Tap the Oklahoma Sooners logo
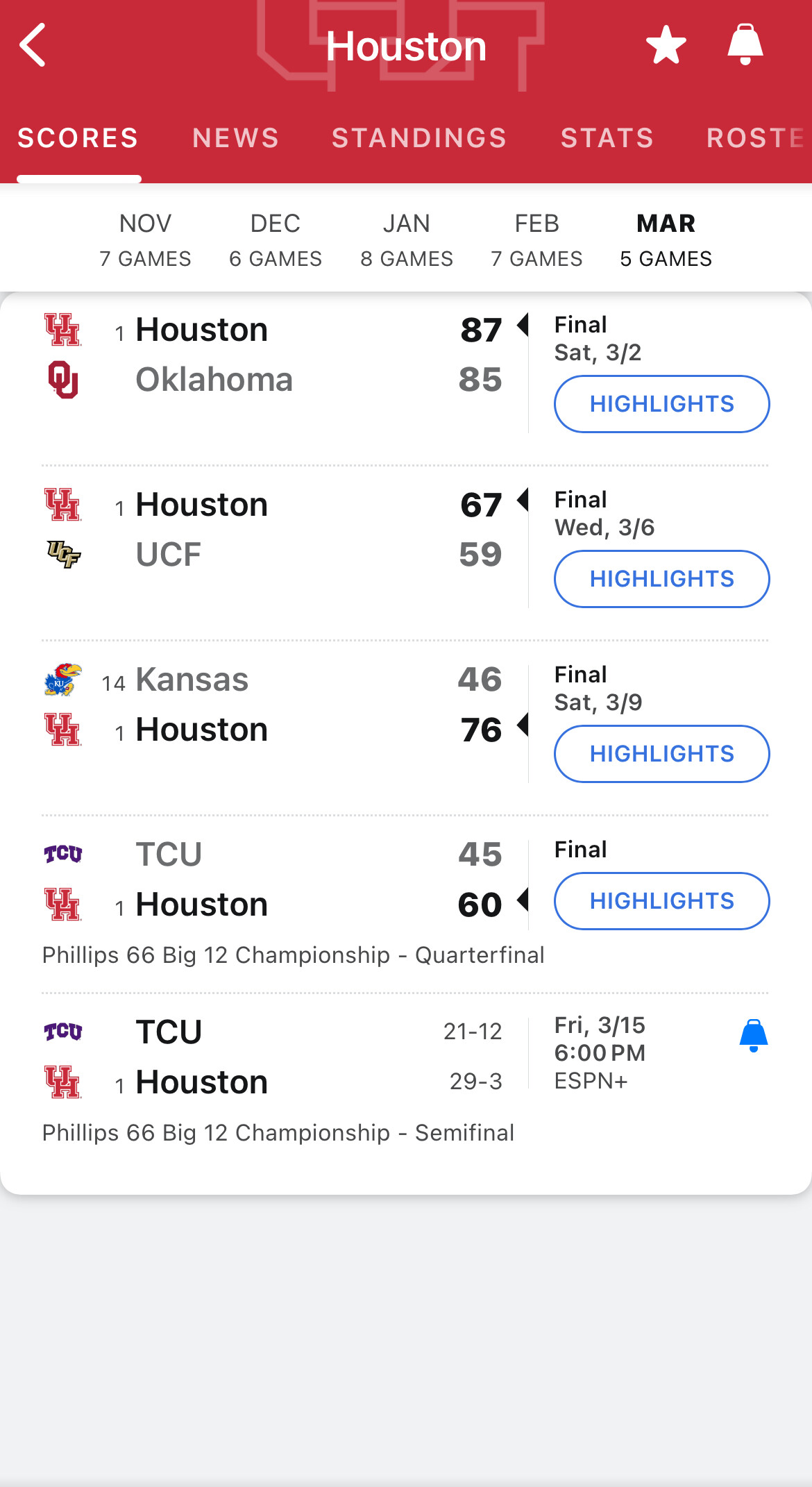The width and height of the screenshot is (812, 1487). [63, 380]
